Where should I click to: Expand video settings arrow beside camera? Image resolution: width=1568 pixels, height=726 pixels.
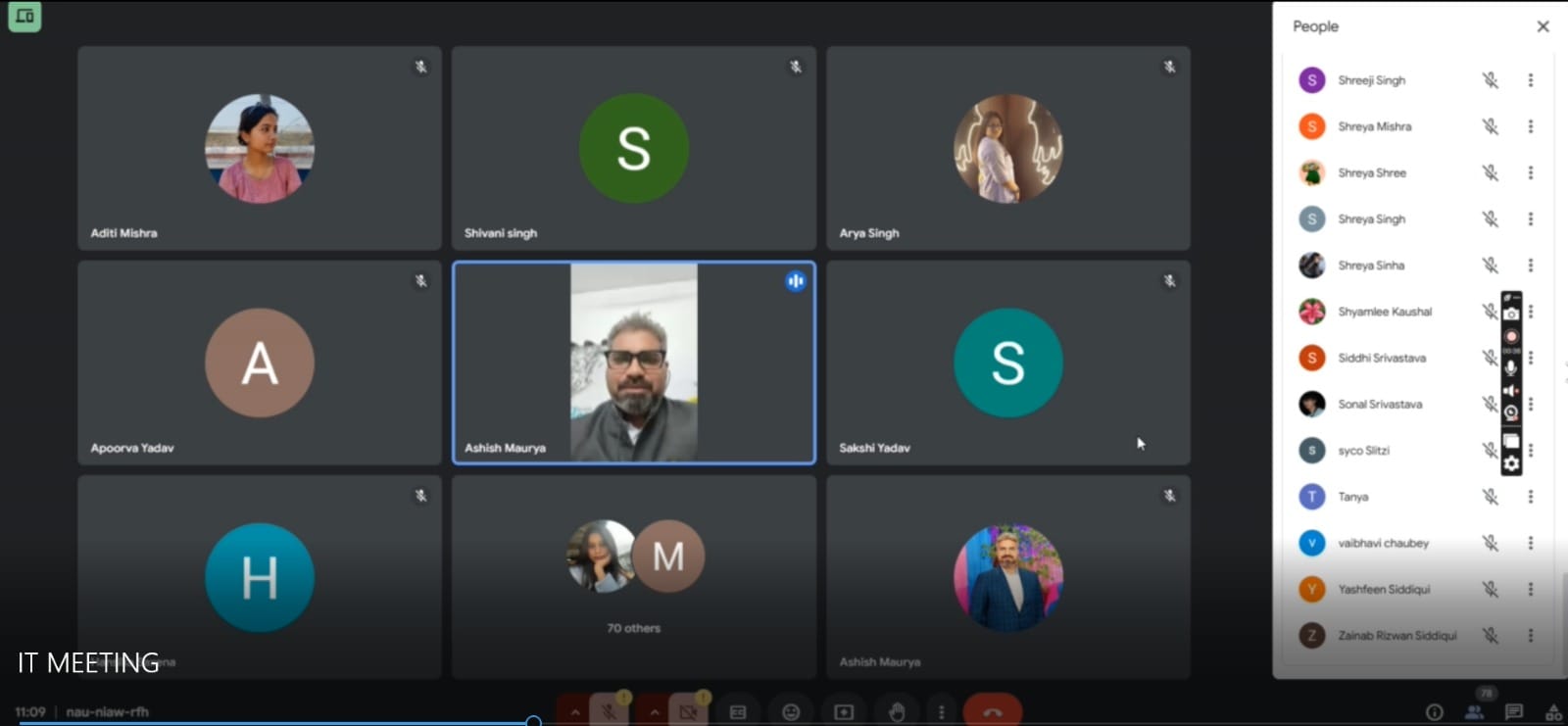tap(654, 712)
